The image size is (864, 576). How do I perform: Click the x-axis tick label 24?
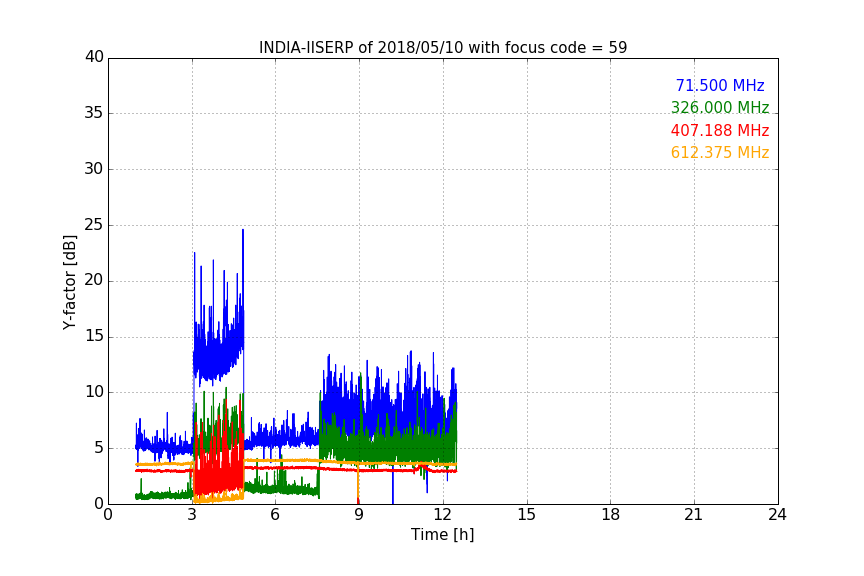(777, 515)
